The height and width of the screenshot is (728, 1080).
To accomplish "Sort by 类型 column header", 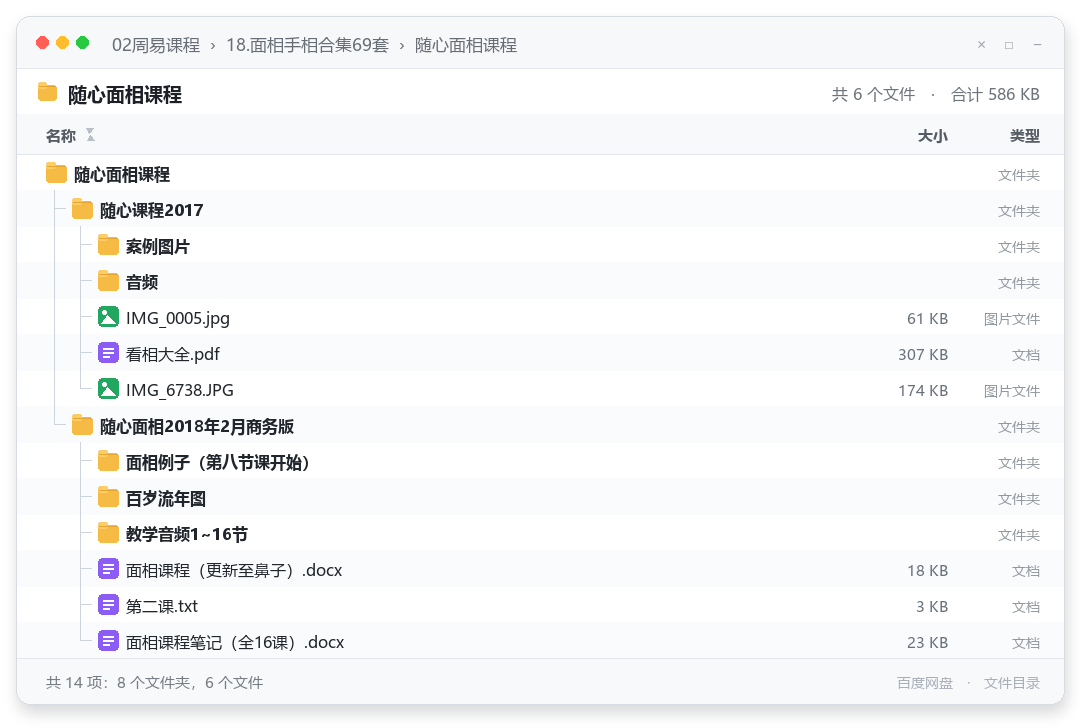I will [1025, 136].
